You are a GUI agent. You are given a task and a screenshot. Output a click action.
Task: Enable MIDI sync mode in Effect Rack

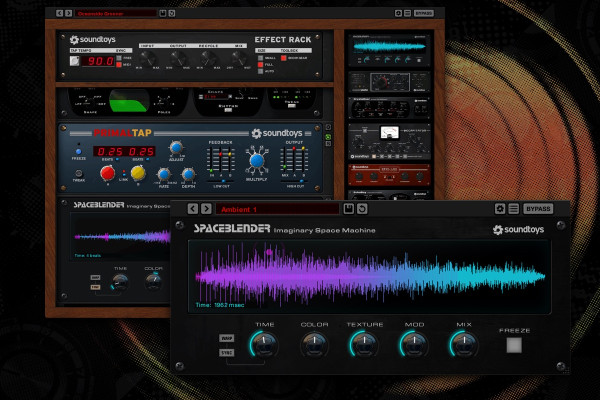click(119, 65)
